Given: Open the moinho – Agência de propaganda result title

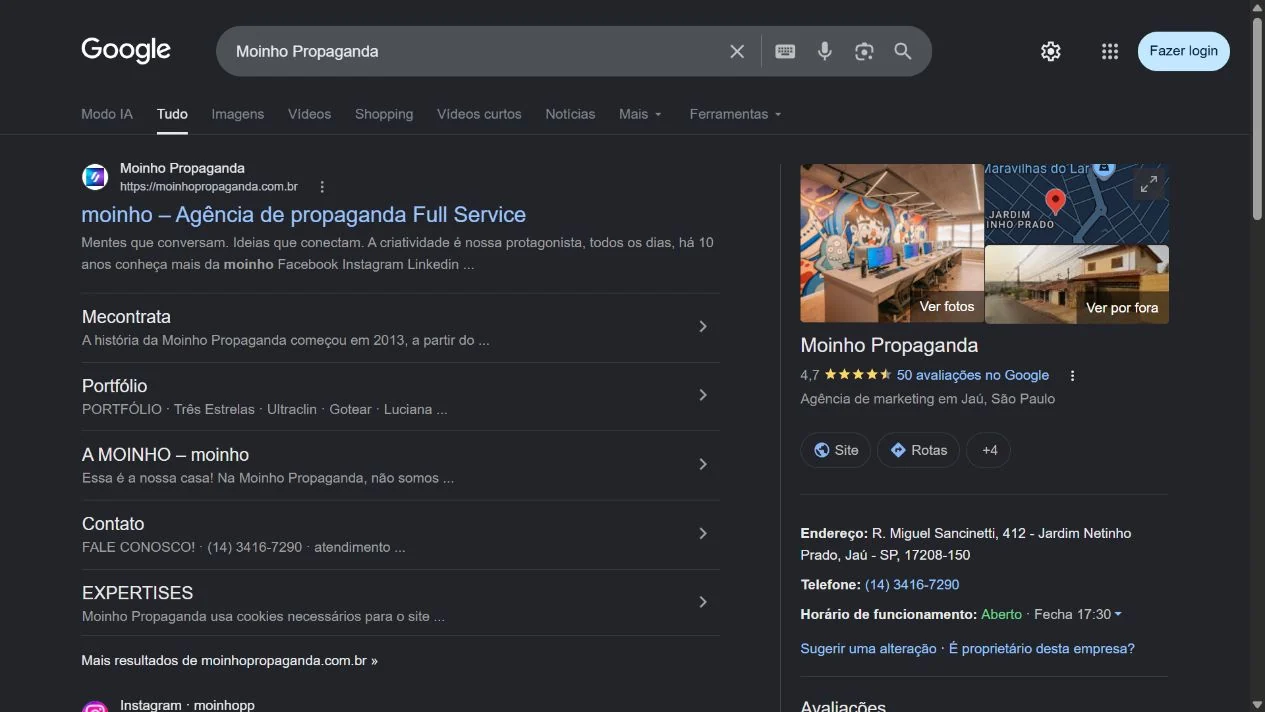Looking at the screenshot, I should [303, 215].
